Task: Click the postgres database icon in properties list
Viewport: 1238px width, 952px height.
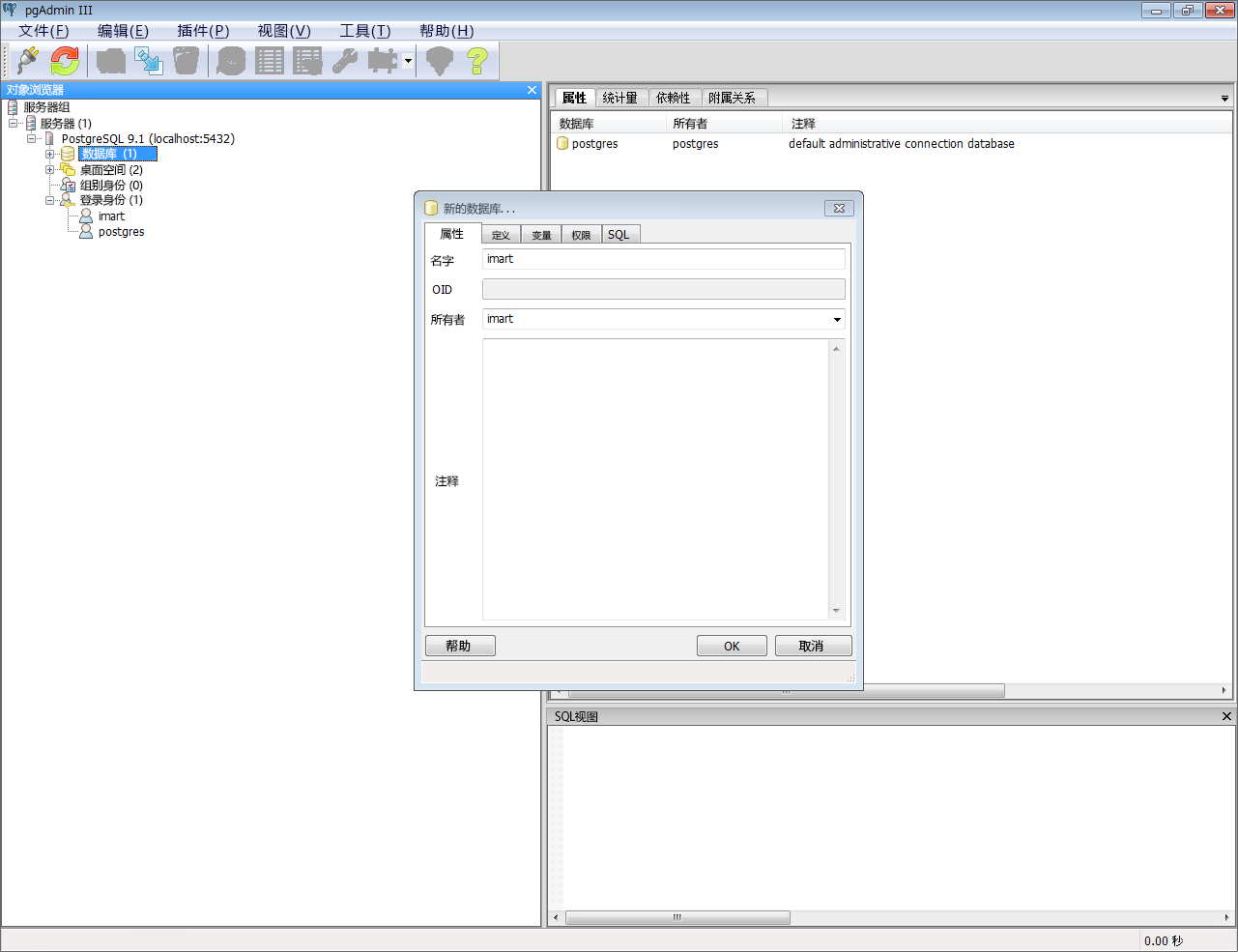Action: pos(562,143)
